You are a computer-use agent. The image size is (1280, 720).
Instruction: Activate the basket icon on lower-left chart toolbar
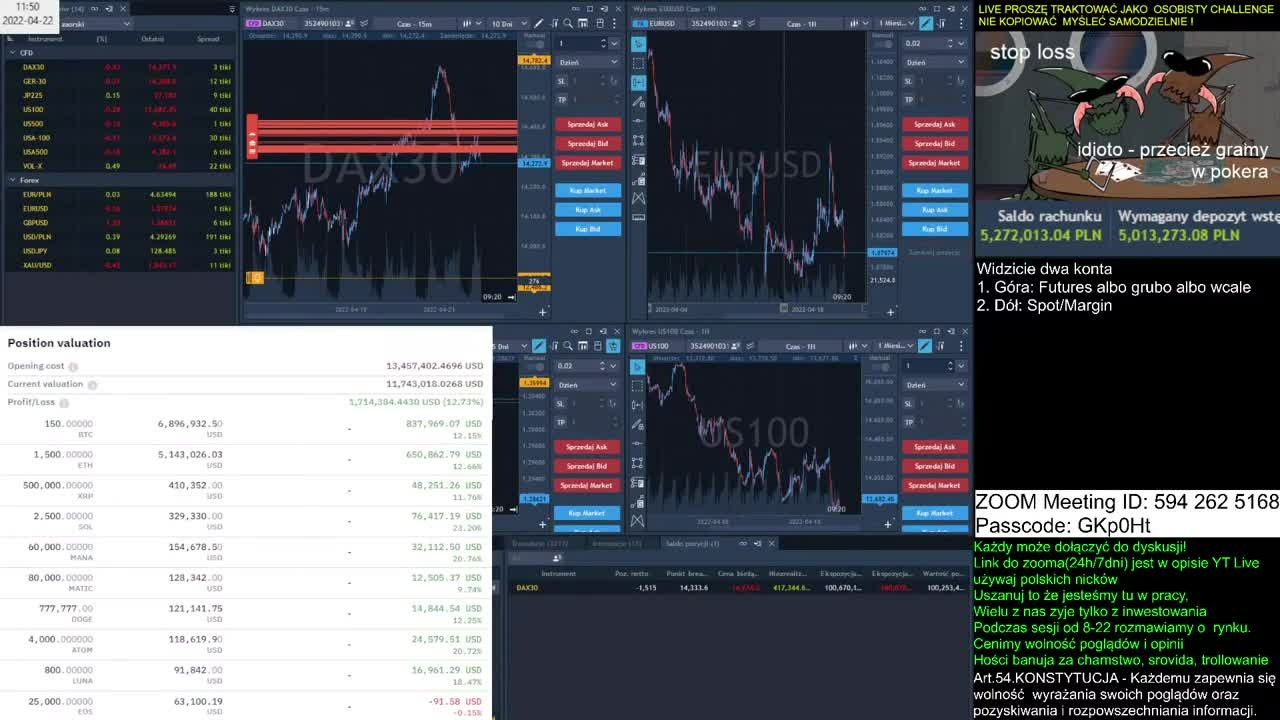tap(614, 346)
